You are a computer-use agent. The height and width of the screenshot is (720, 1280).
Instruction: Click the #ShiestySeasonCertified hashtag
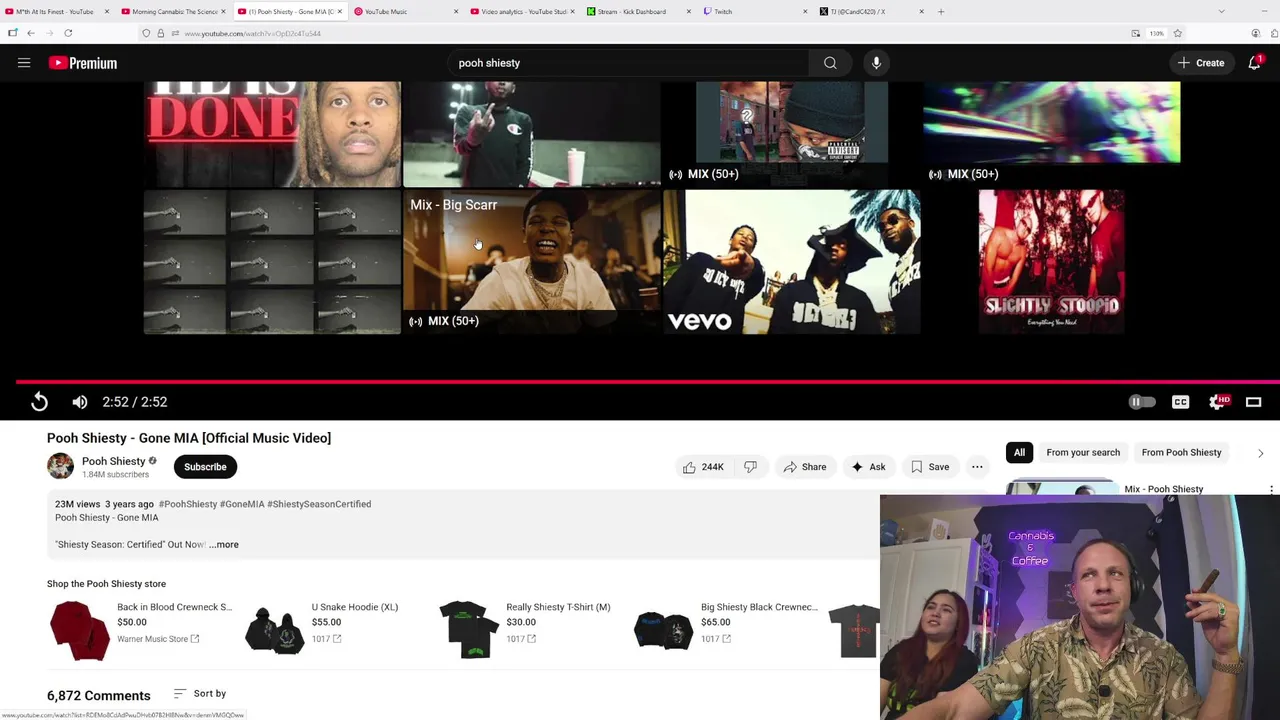319,504
